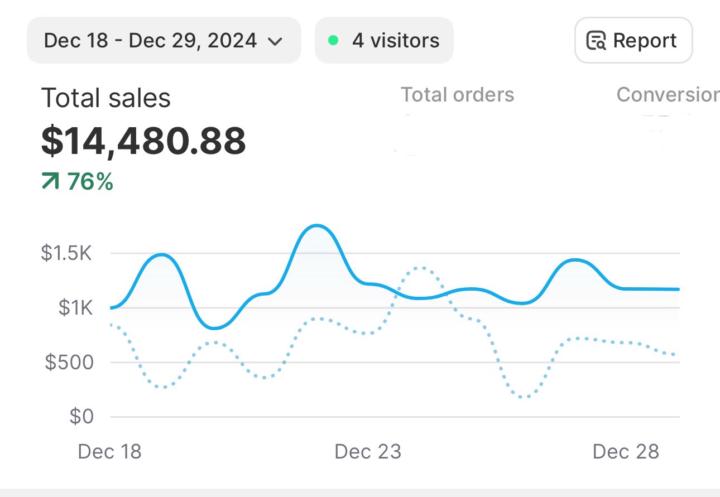Click the solid line's highest peak
The image size is (720, 497).
pos(317,226)
